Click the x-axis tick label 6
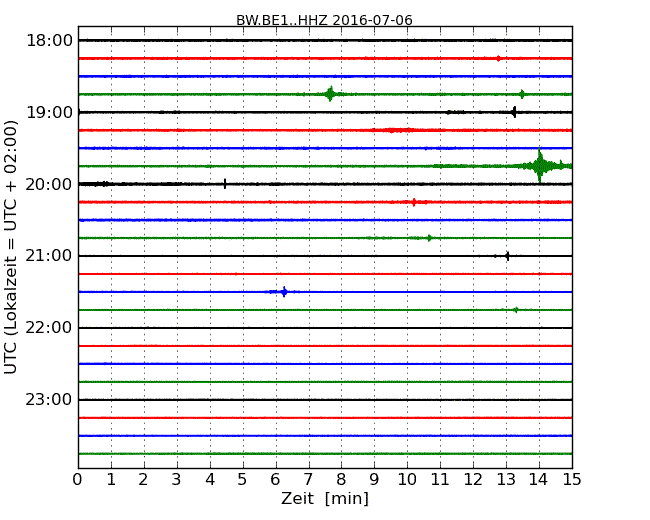The width and height of the screenshot is (650, 520). pyautogui.click(x=276, y=480)
